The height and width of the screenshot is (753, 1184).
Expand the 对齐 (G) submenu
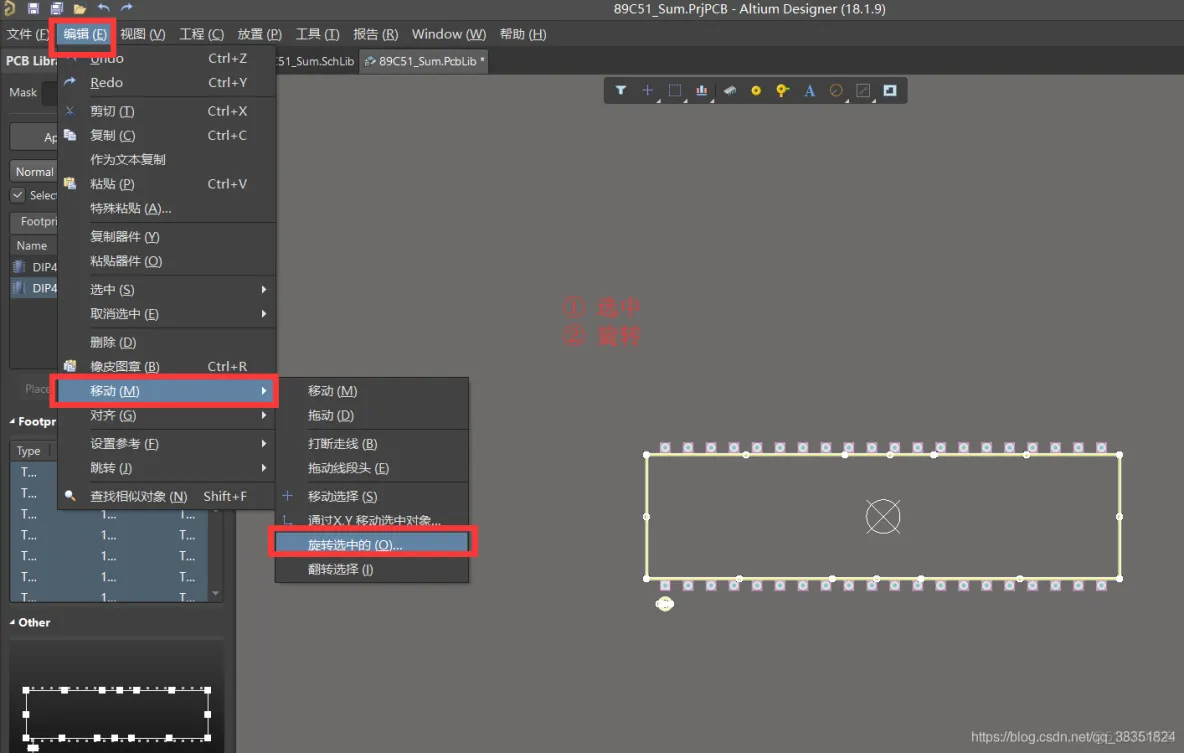(x=166, y=415)
